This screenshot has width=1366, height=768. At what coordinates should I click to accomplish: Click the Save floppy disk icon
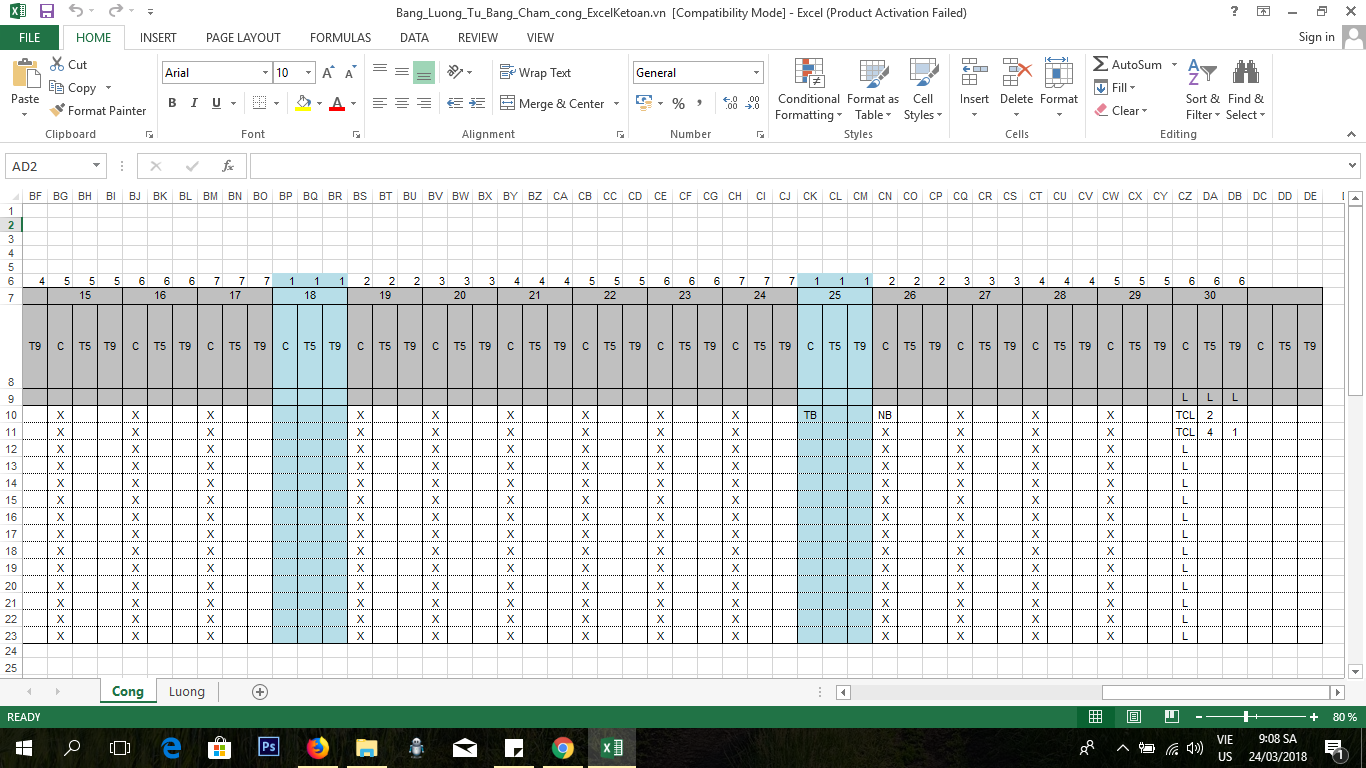46,12
